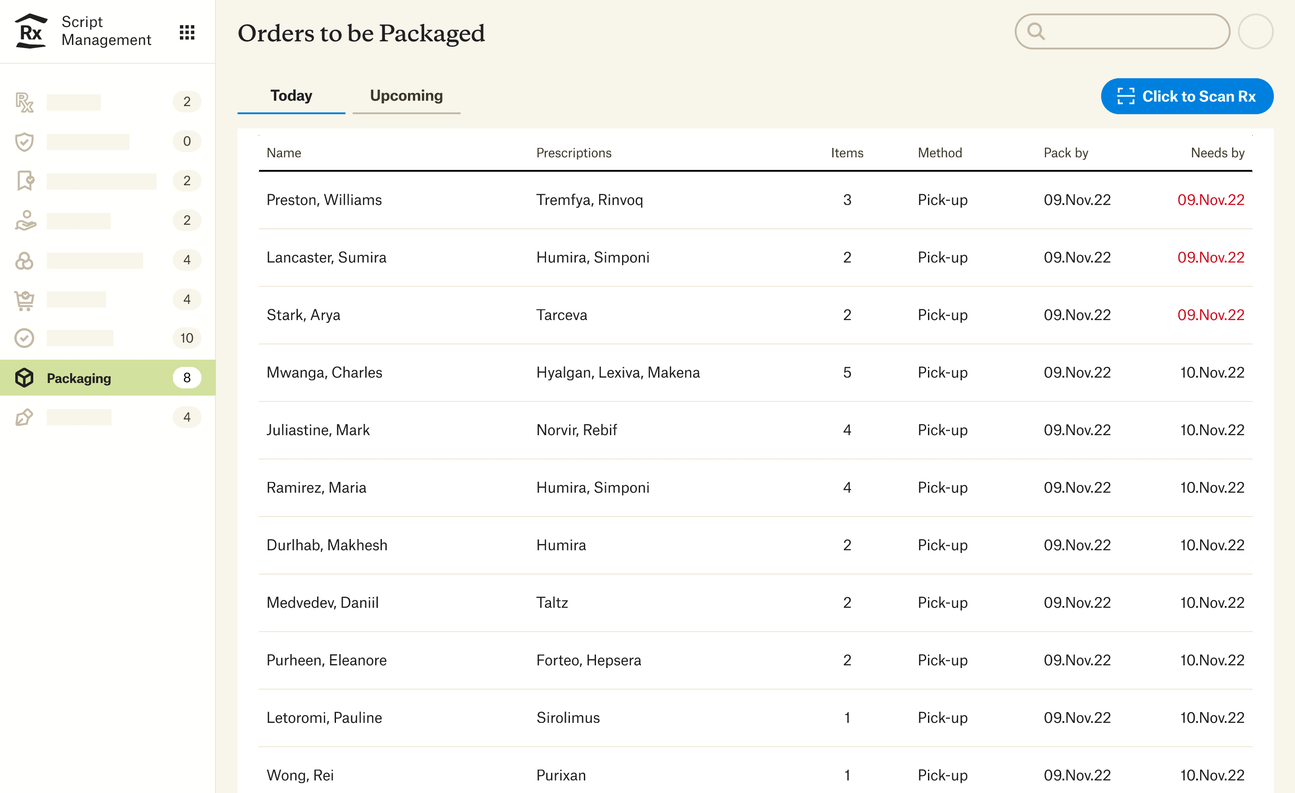Open the Ramirez, Maria order
The height and width of the screenshot is (793, 1295).
(755, 488)
